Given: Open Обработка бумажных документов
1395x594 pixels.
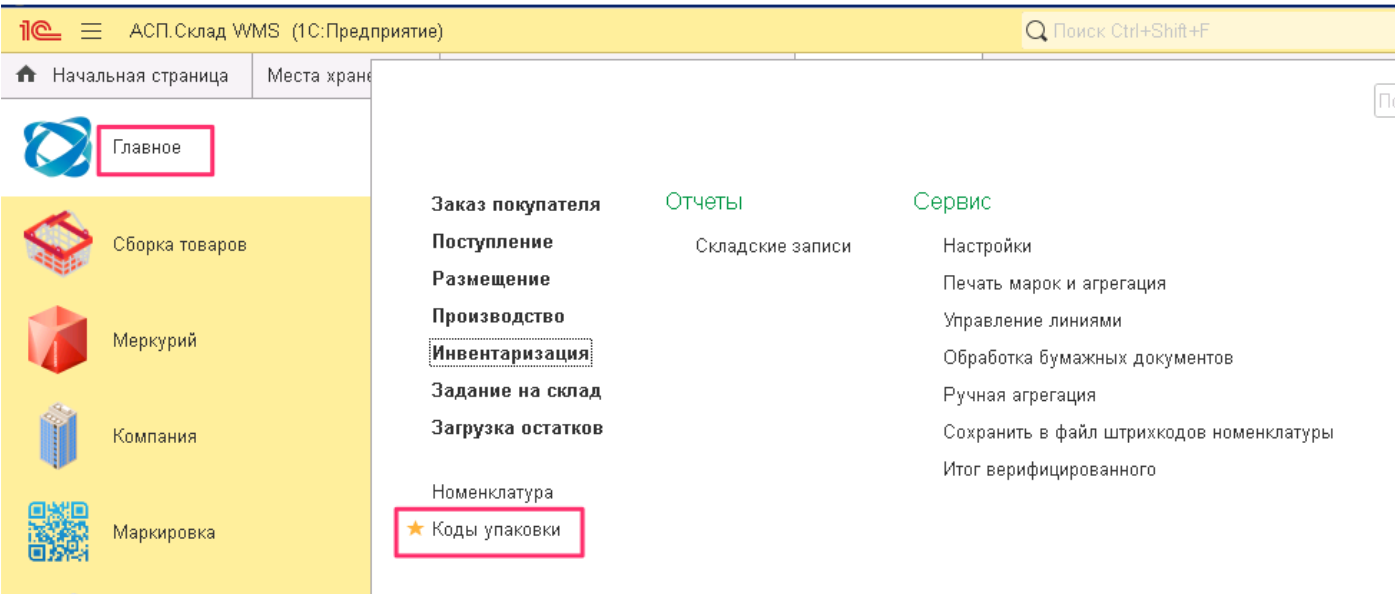Looking at the screenshot, I should click(x=1088, y=358).
